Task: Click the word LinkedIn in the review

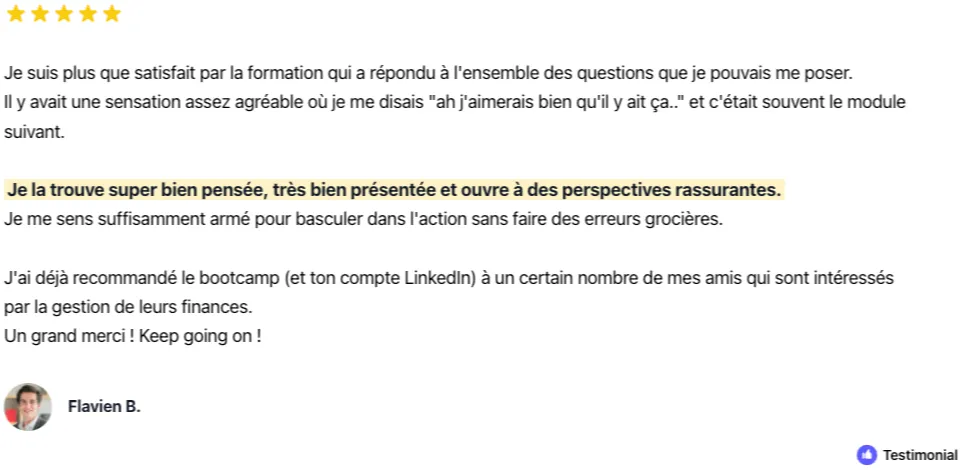Action: click(439, 278)
